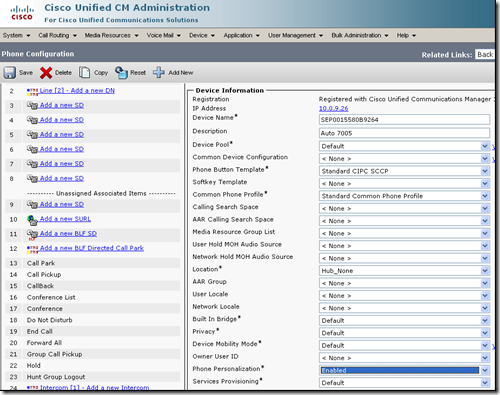Click the Call Park row
Image resolution: width=500 pixels, height=395 pixels.
(93, 263)
